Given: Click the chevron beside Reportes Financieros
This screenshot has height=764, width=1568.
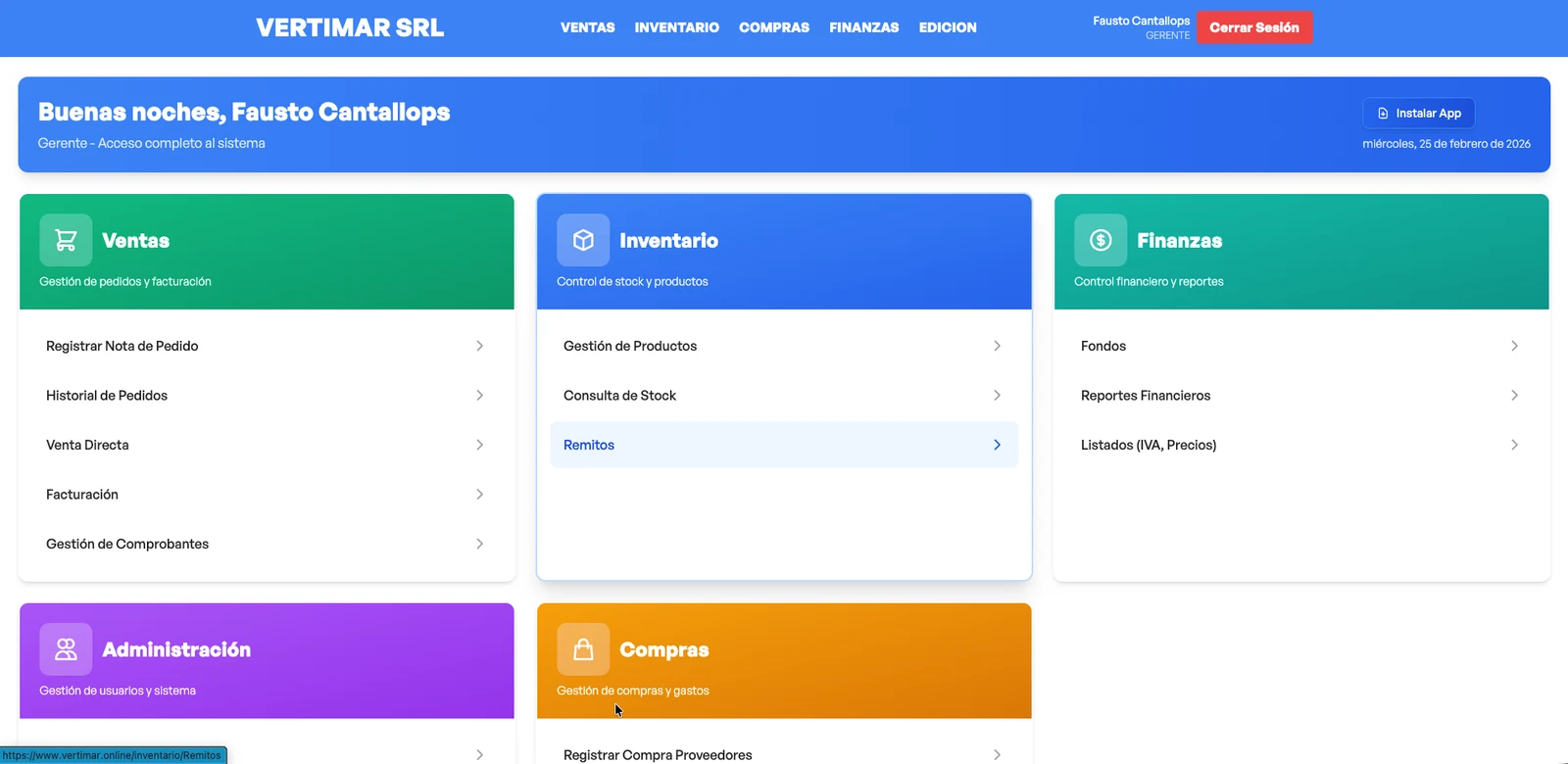Looking at the screenshot, I should point(1514,396).
